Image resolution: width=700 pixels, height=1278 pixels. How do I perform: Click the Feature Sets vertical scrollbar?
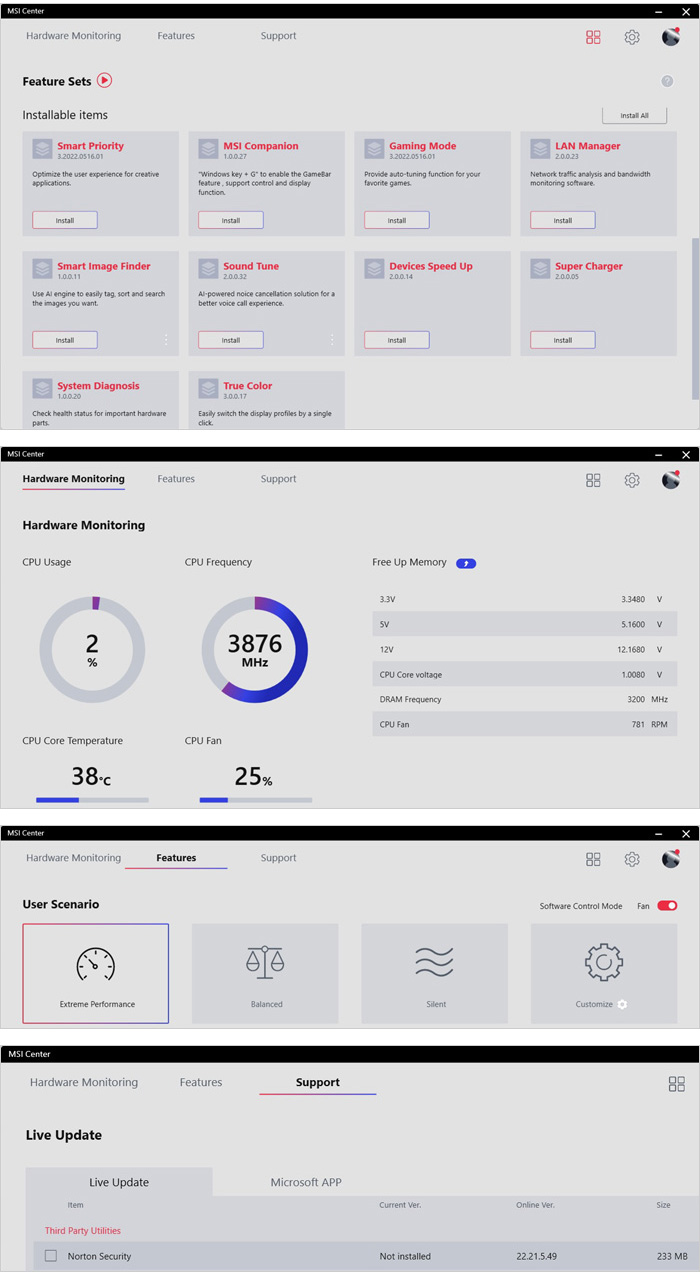click(696, 319)
